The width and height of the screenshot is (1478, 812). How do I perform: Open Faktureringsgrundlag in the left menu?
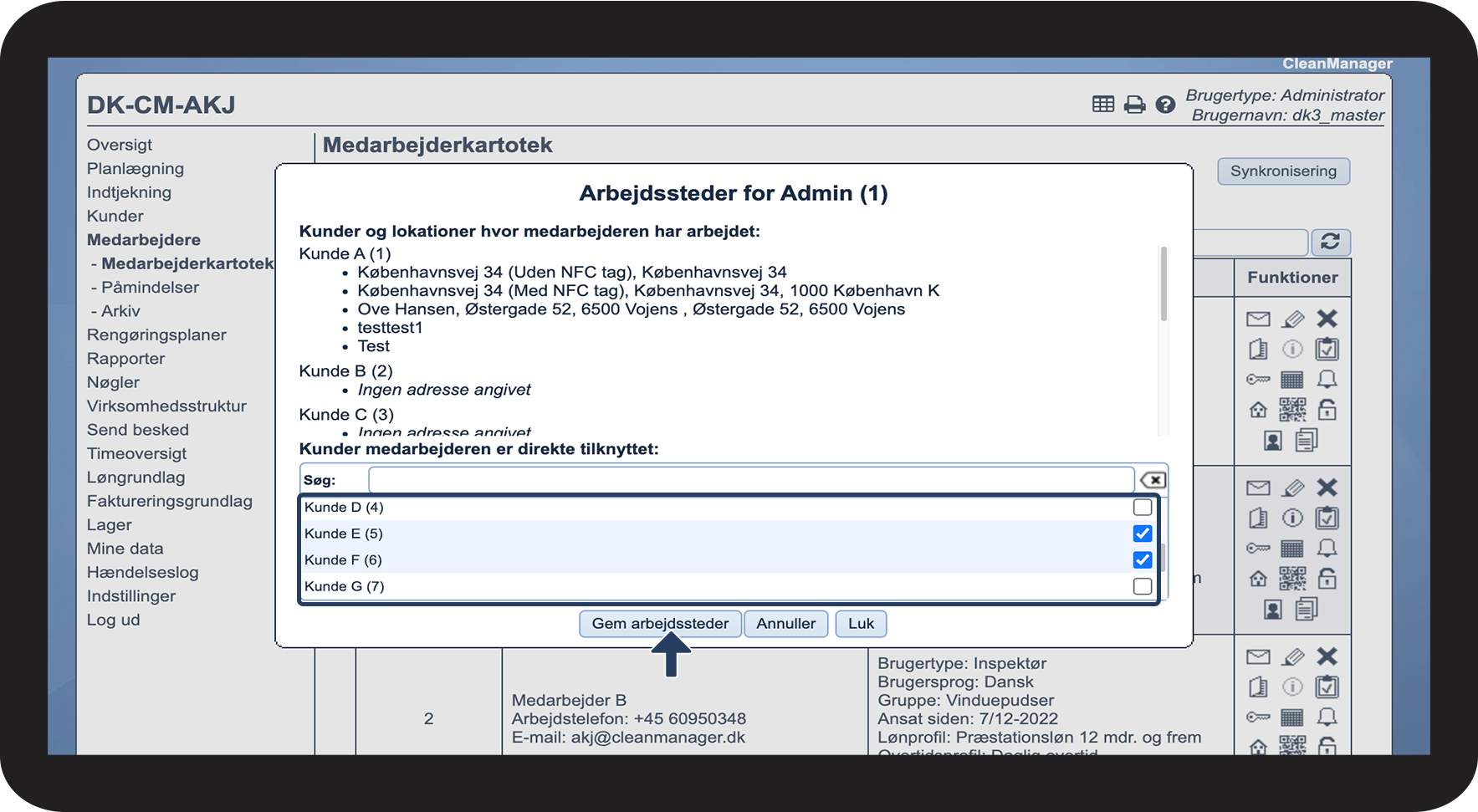pyautogui.click(x=170, y=501)
